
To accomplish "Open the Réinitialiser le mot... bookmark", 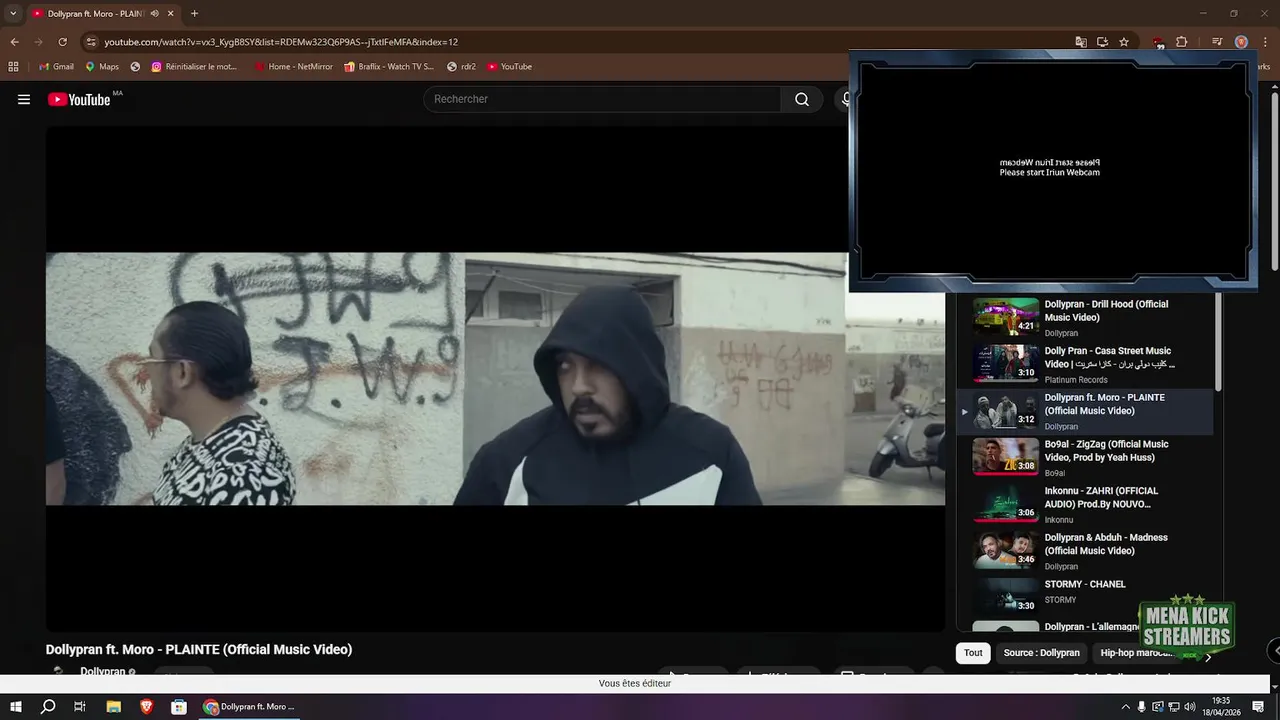I will click(195, 67).
